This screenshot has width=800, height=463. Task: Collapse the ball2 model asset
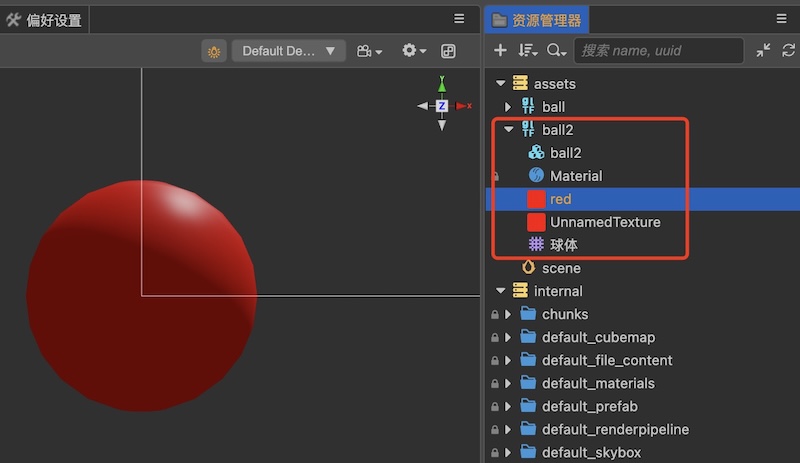(509, 130)
